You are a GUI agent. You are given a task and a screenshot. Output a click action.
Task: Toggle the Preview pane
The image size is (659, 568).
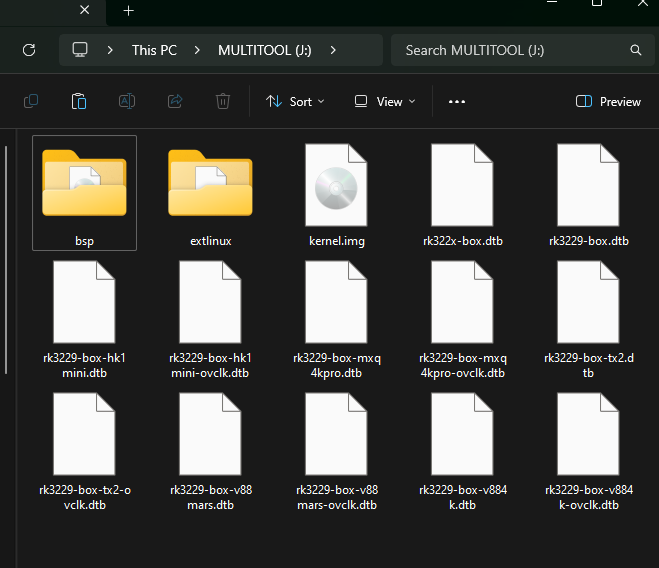pos(608,101)
